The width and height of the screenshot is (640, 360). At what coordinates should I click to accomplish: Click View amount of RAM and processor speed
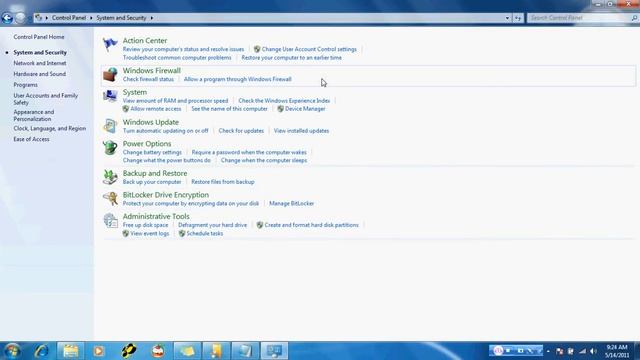tap(175, 100)
